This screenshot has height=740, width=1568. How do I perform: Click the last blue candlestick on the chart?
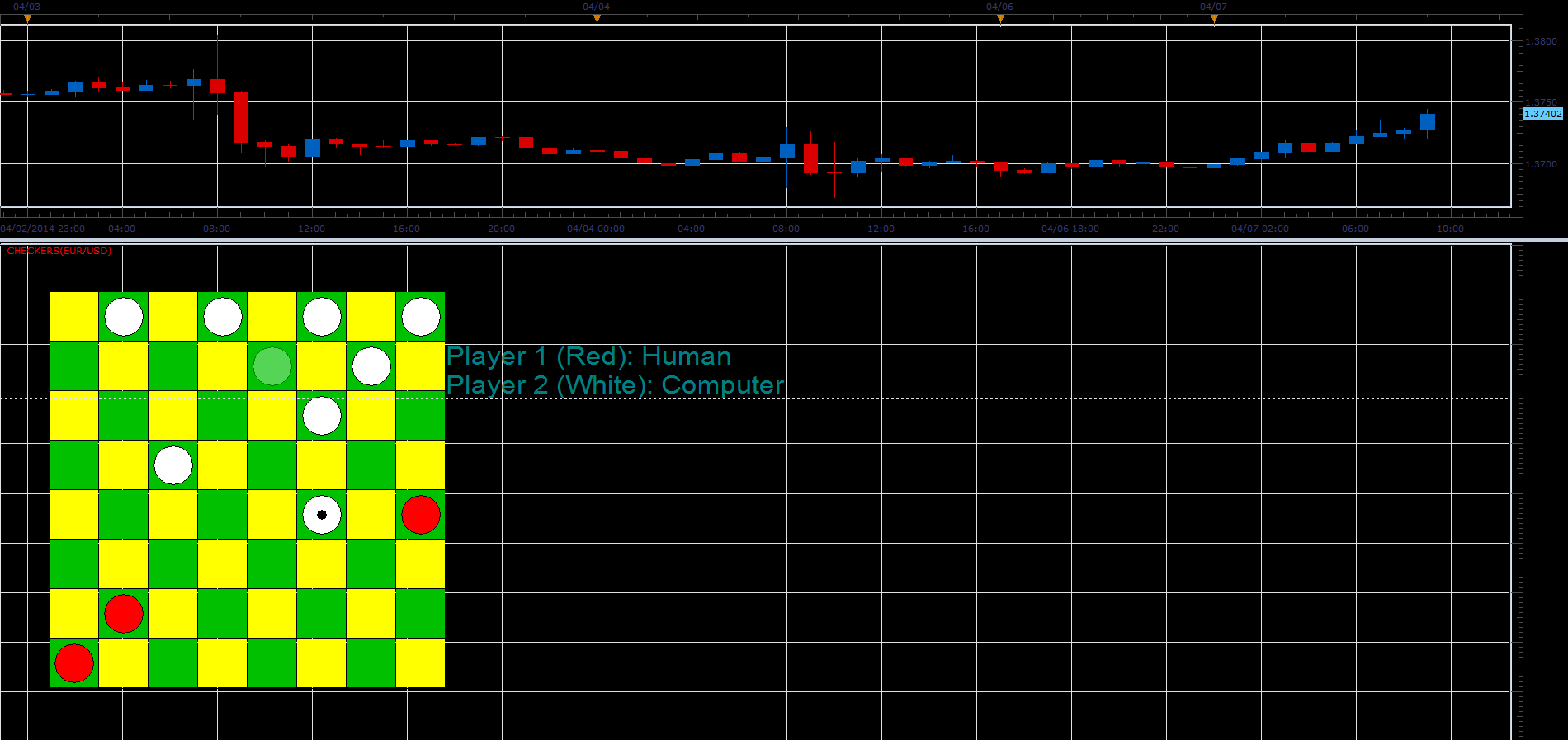pyautogui.click(x=1428, y=122)
